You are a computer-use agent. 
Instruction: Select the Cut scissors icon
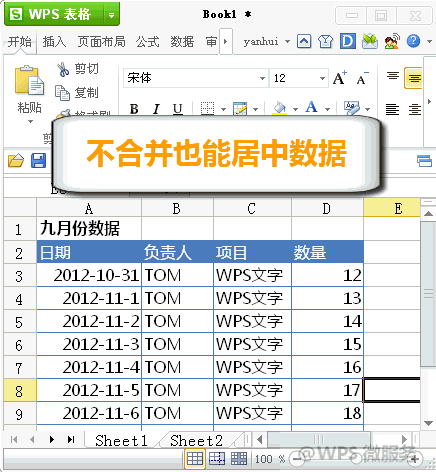click(x=62, y=69)
